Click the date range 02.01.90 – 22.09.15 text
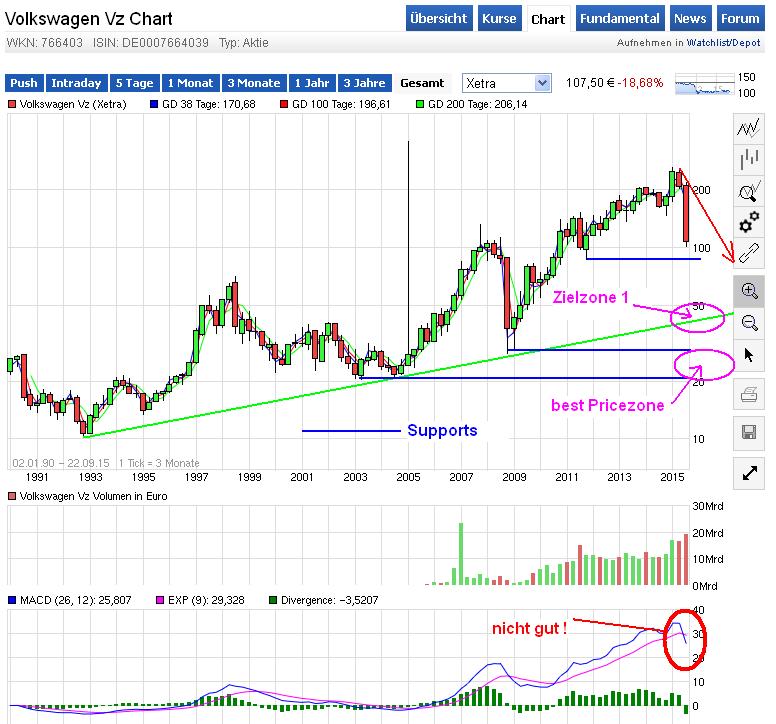776x724 pixels. [61, 463]
